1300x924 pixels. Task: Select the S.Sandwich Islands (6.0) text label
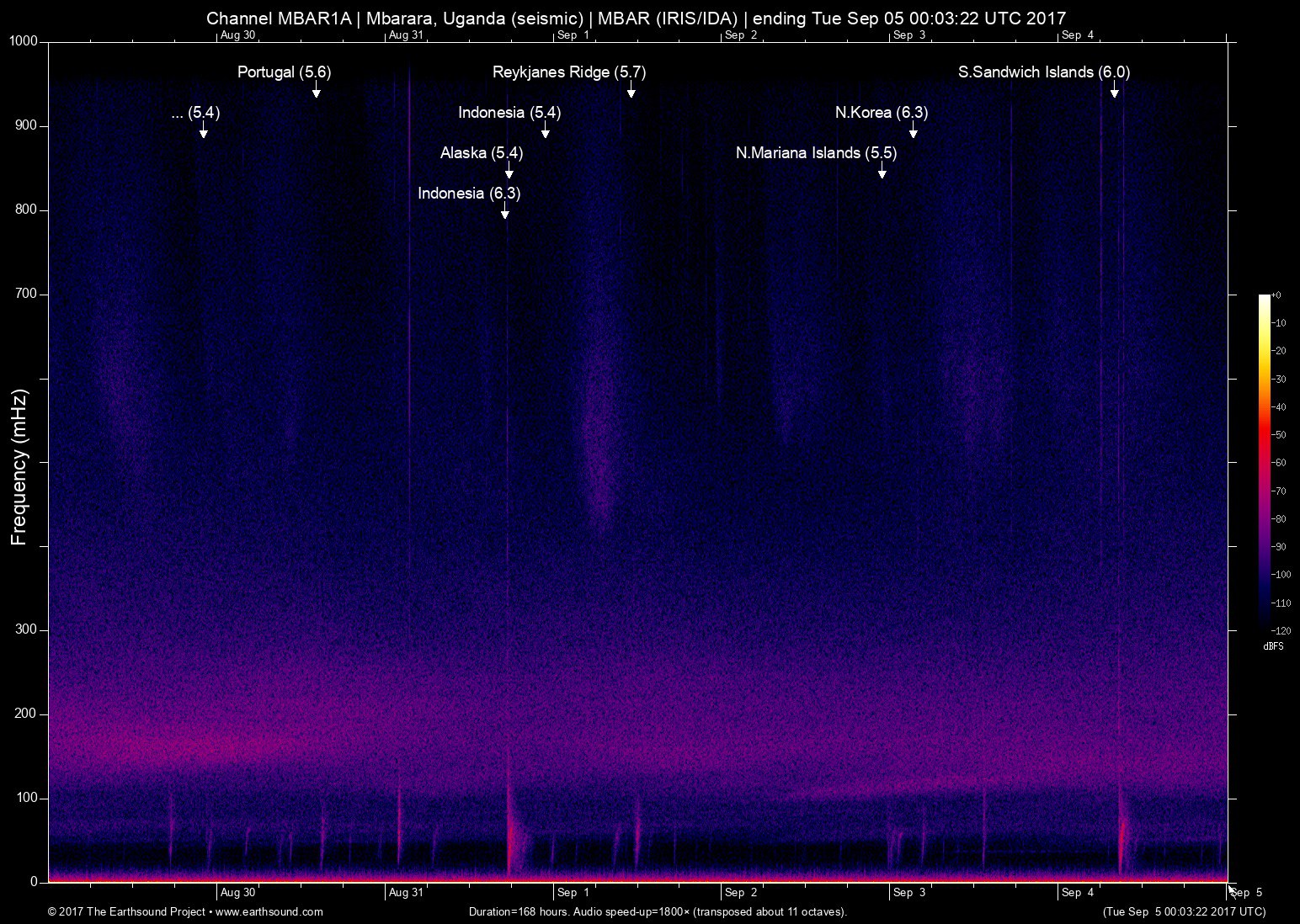point(1043,72)
